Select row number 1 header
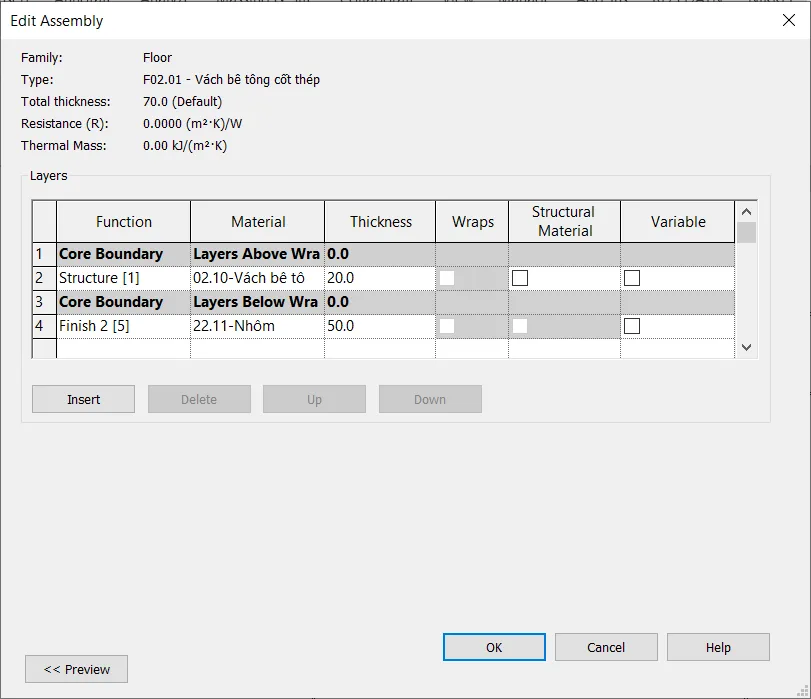Image resolution: width=811 pixels, height=699 pixels. click(44, 254)
